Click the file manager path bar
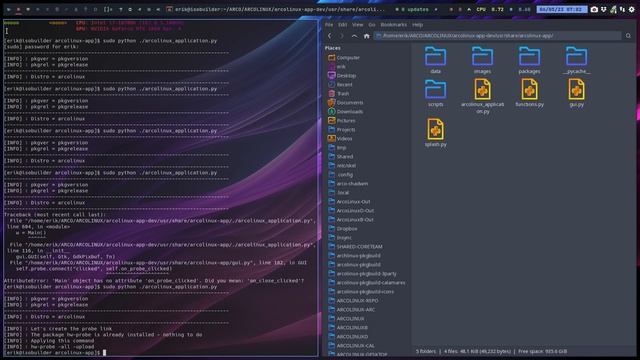The height and width of the screenshot is (360, 640). point(498,36)
